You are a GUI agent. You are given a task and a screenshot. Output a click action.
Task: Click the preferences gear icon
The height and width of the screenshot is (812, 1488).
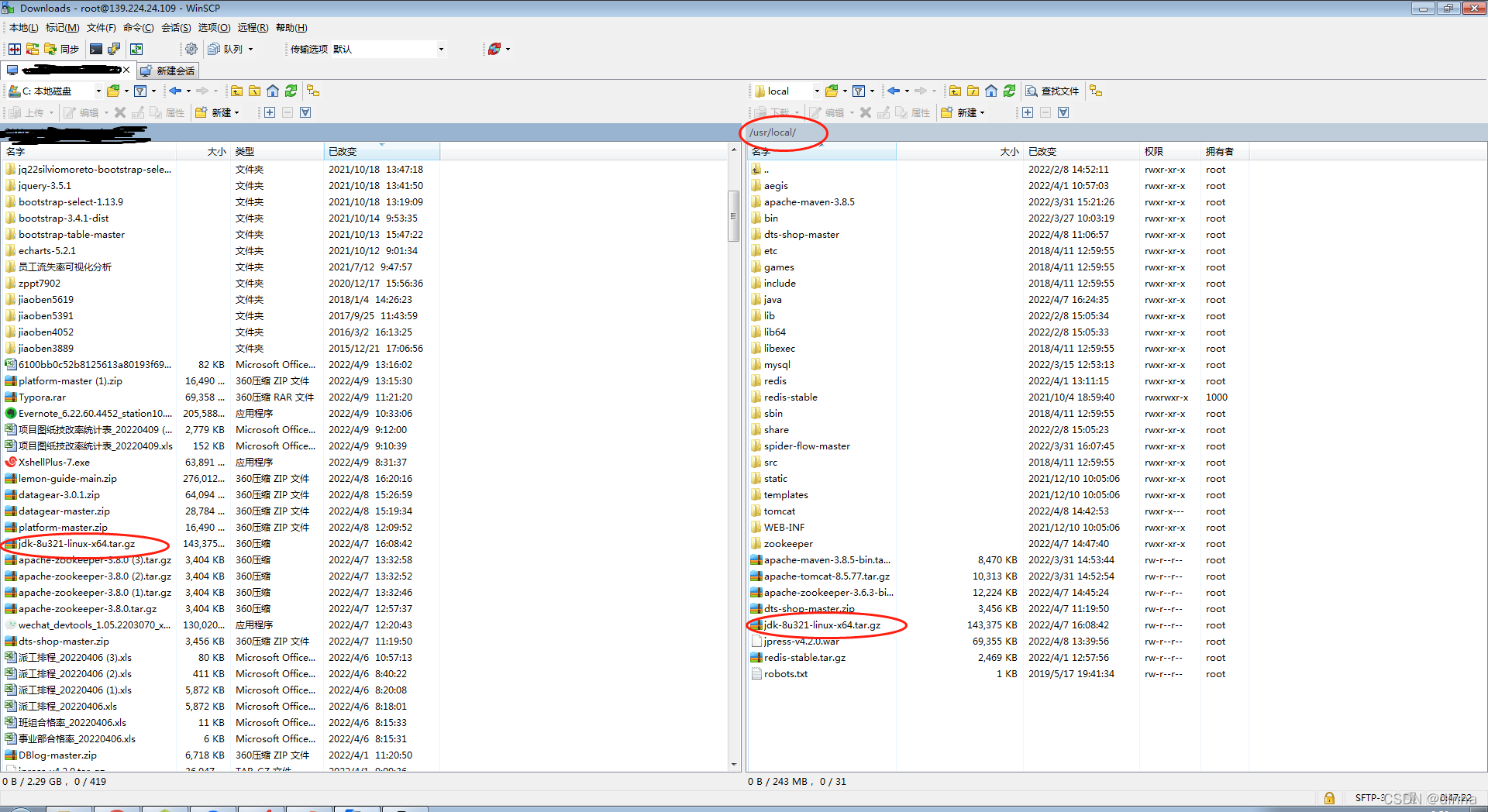(191, 49)
